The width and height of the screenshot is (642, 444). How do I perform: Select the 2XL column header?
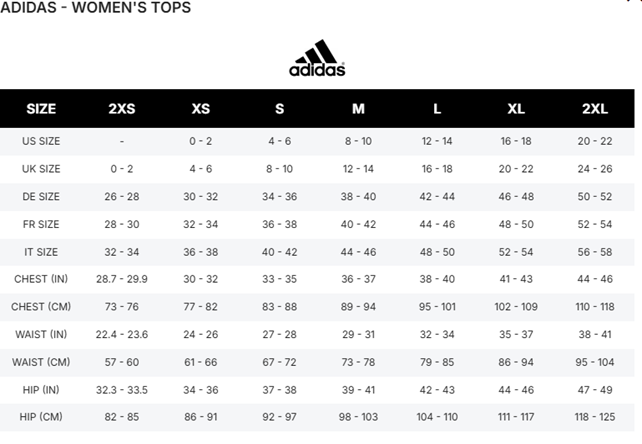tap(595, 108)
